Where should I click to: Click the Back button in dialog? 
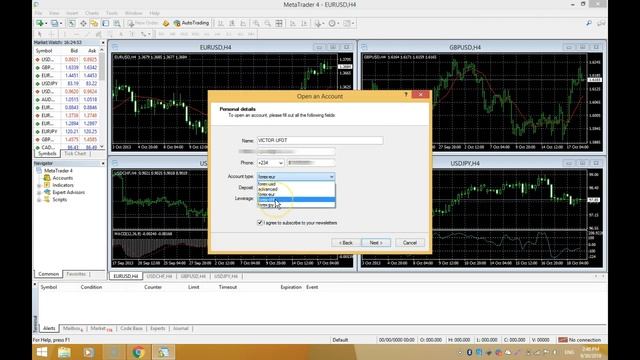tap(346, 243)
